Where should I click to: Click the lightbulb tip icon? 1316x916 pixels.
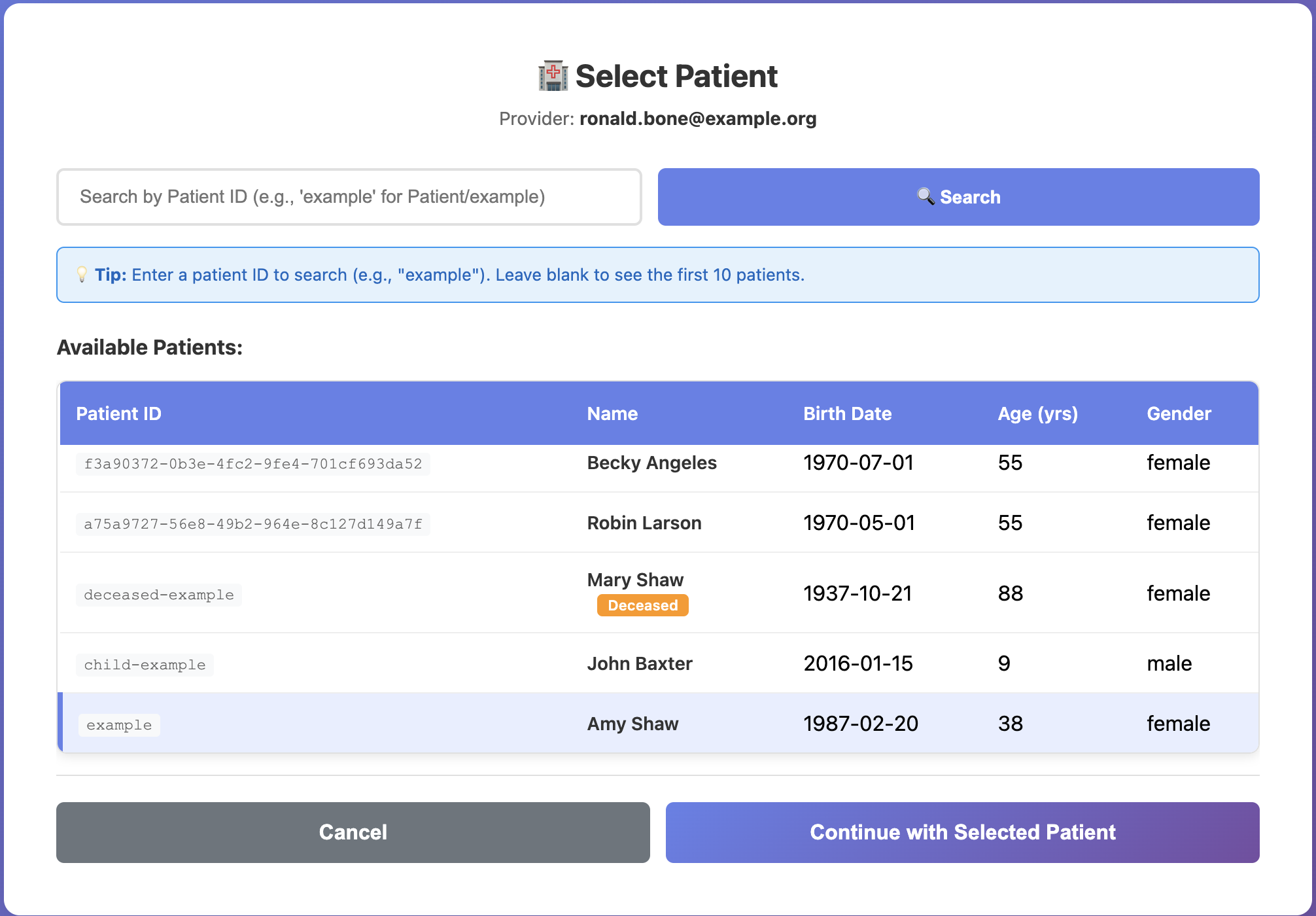[82, 275]
